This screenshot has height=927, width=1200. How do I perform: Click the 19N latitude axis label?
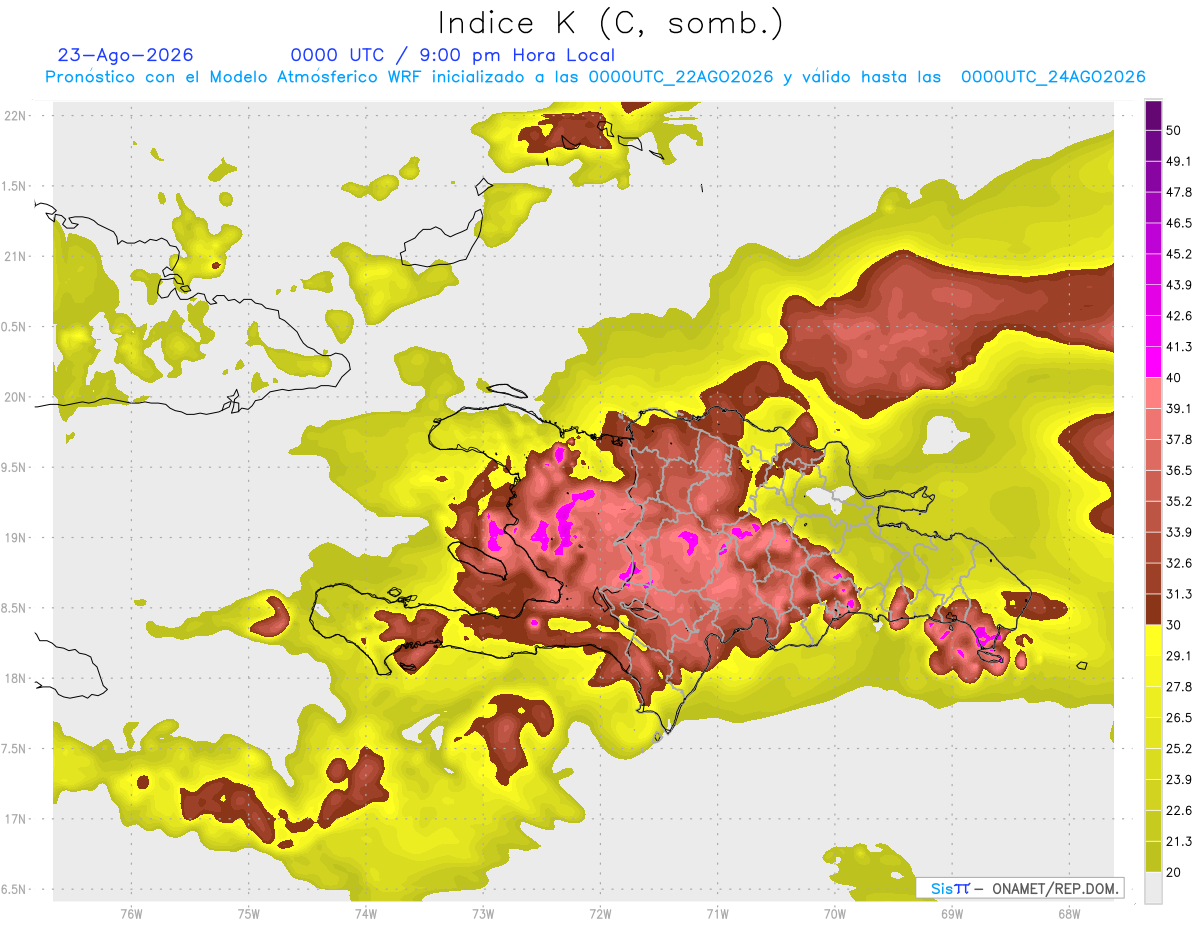click(15, 538)
